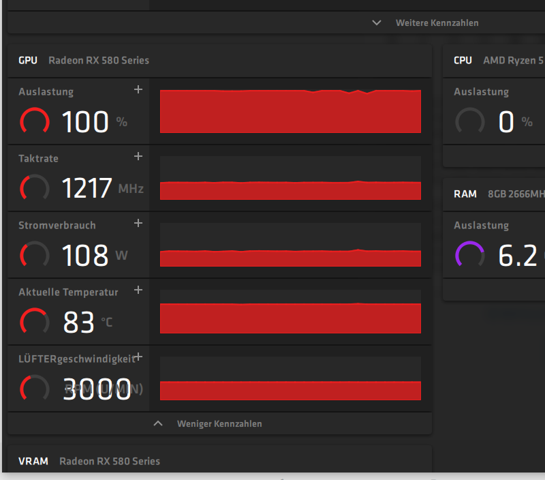Click the GPU Auslastung history graph
Viewport: 545px width, 480px height.
coord(290,111)
